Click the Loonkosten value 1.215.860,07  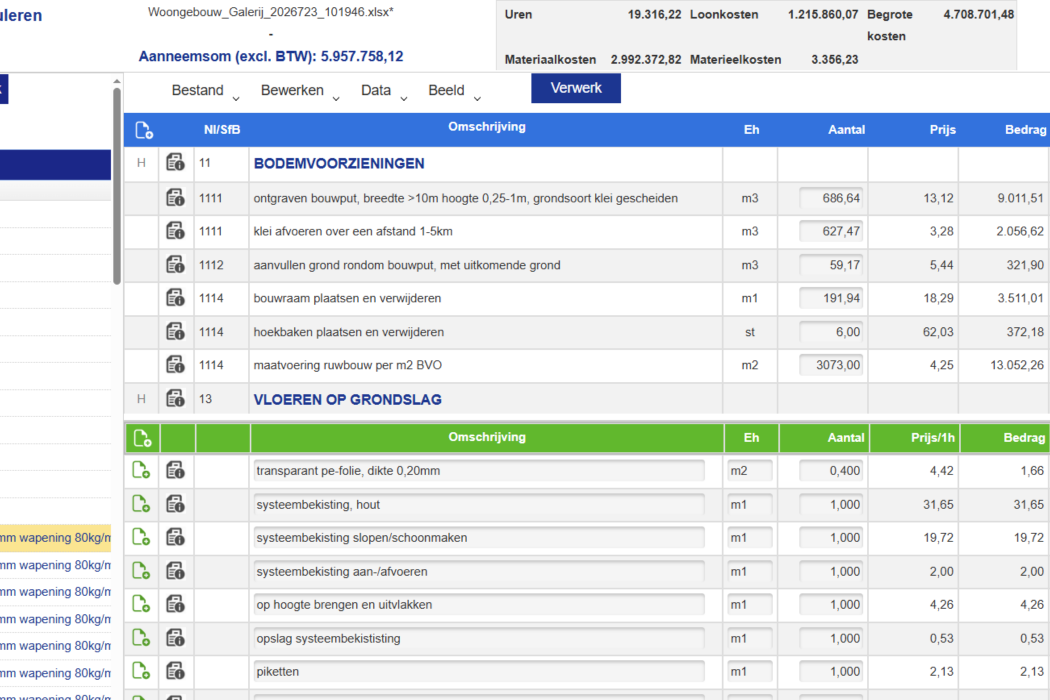(x=823, y=14)
